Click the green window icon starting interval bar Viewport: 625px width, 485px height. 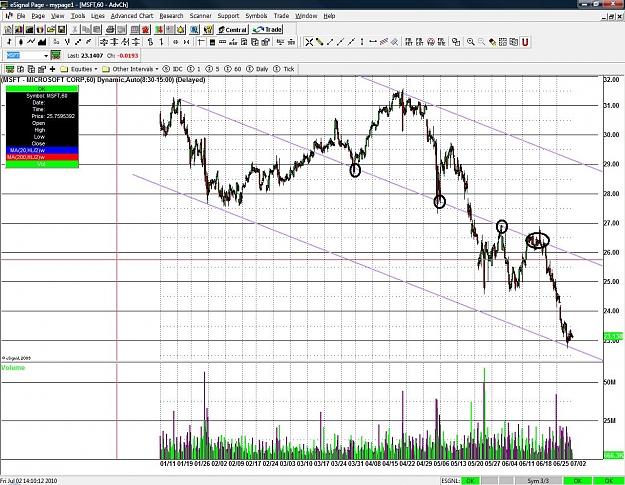pyautogui.click(x=10, y=69)
